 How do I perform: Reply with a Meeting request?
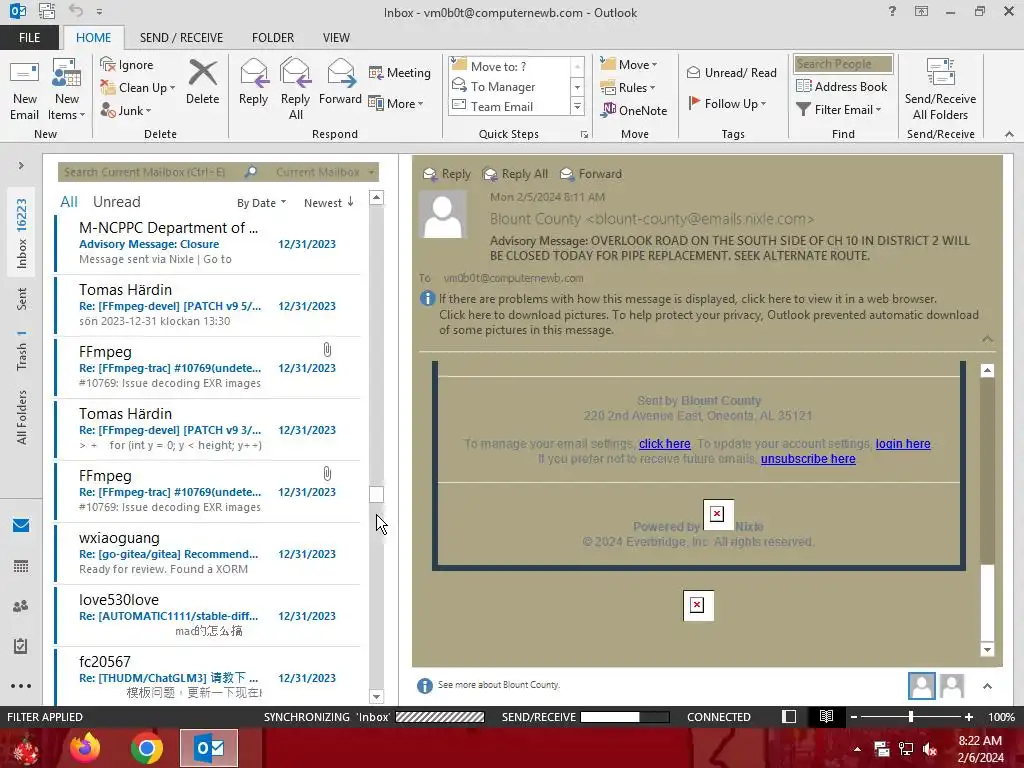(x=400, y=72)
